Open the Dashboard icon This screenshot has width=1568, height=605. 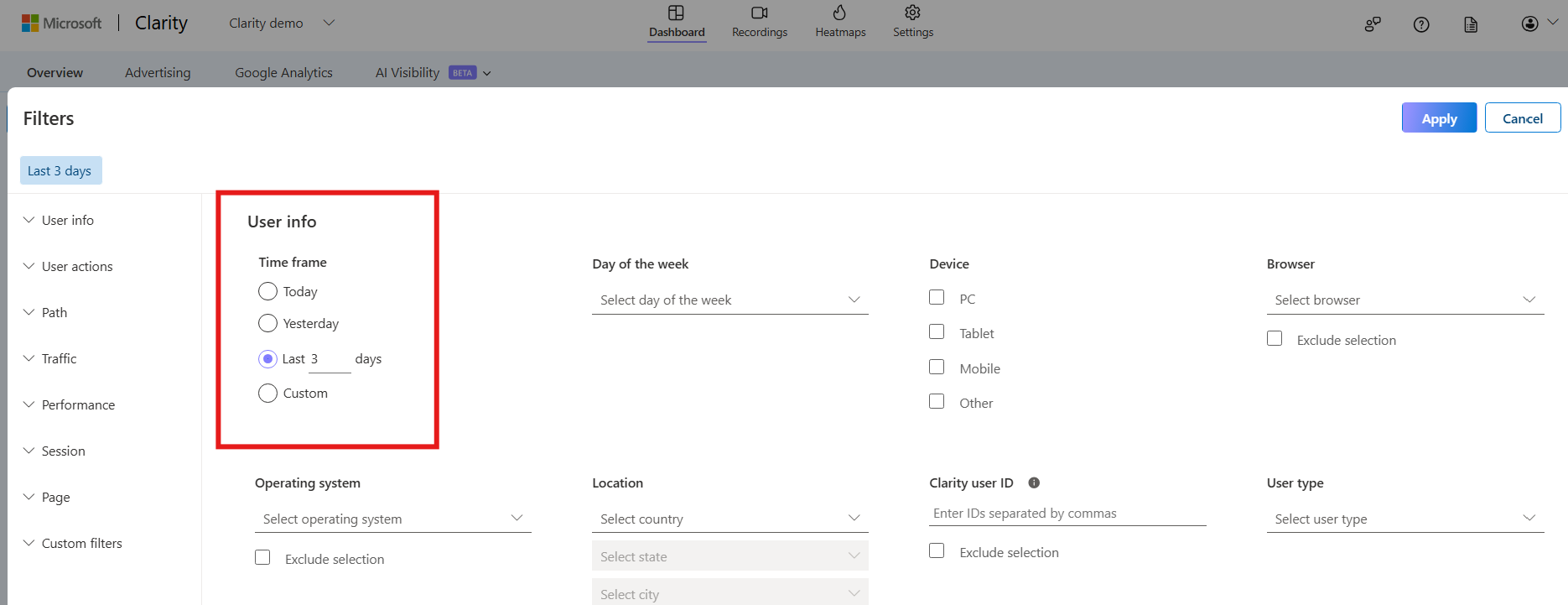(x=676, y=13)
